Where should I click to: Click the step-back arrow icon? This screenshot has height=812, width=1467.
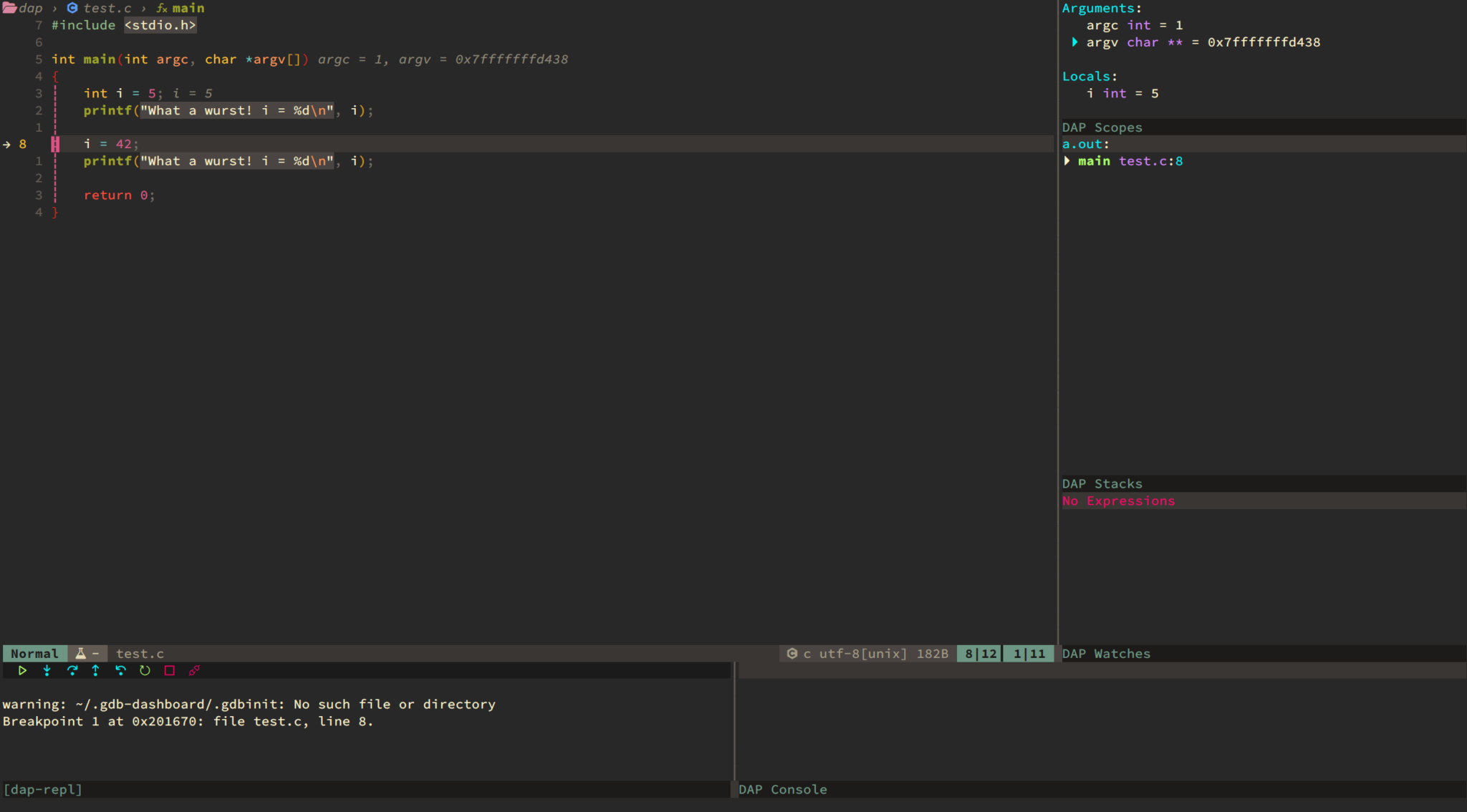point(121,671)
